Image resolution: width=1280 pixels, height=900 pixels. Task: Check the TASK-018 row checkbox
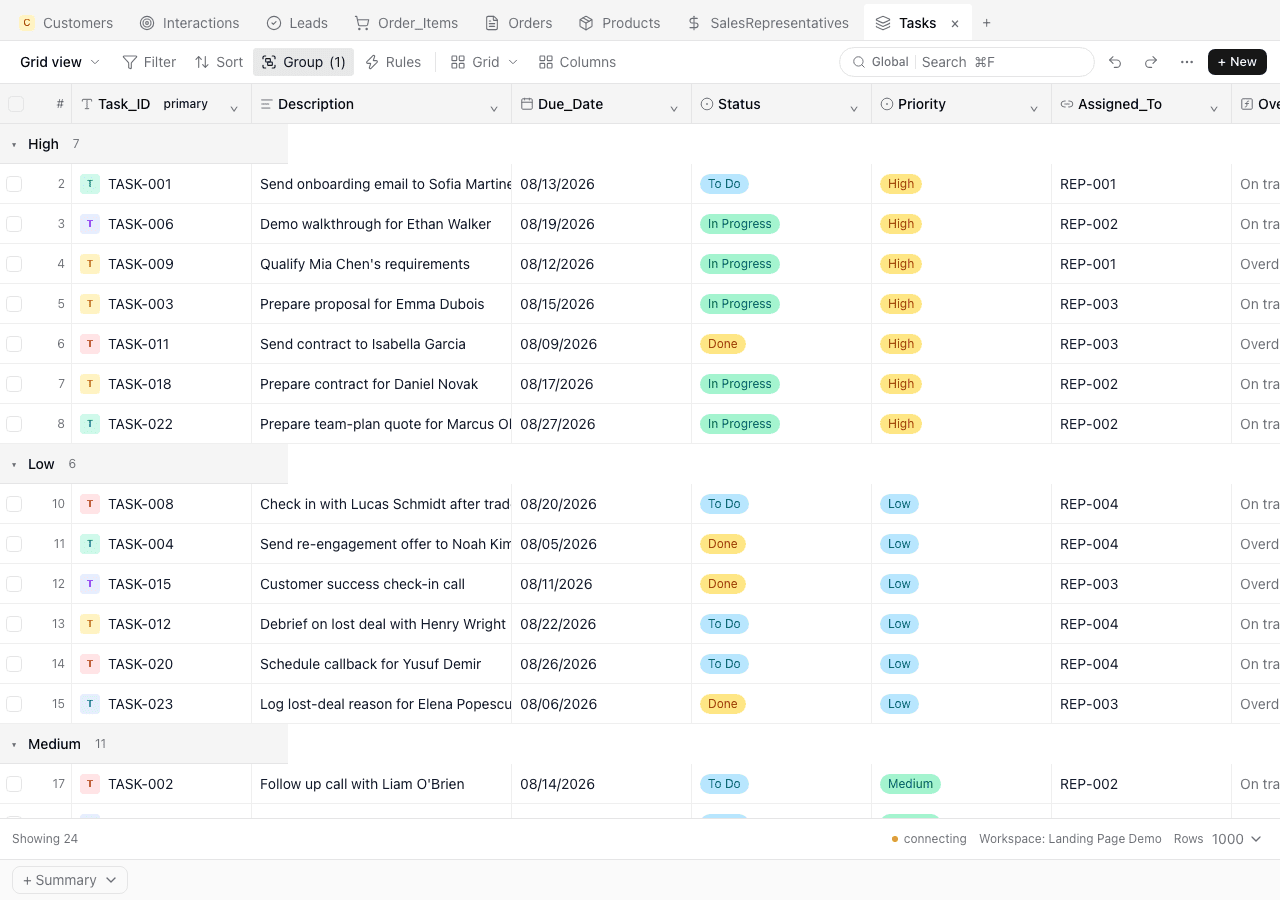click(14, 384)
